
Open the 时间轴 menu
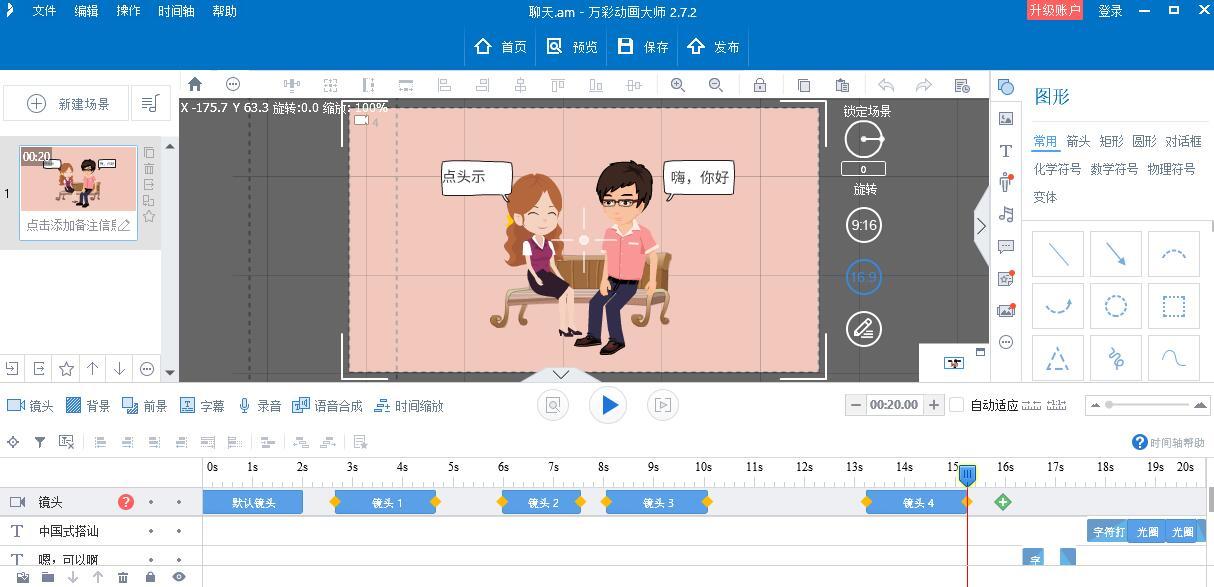(176, 12)
